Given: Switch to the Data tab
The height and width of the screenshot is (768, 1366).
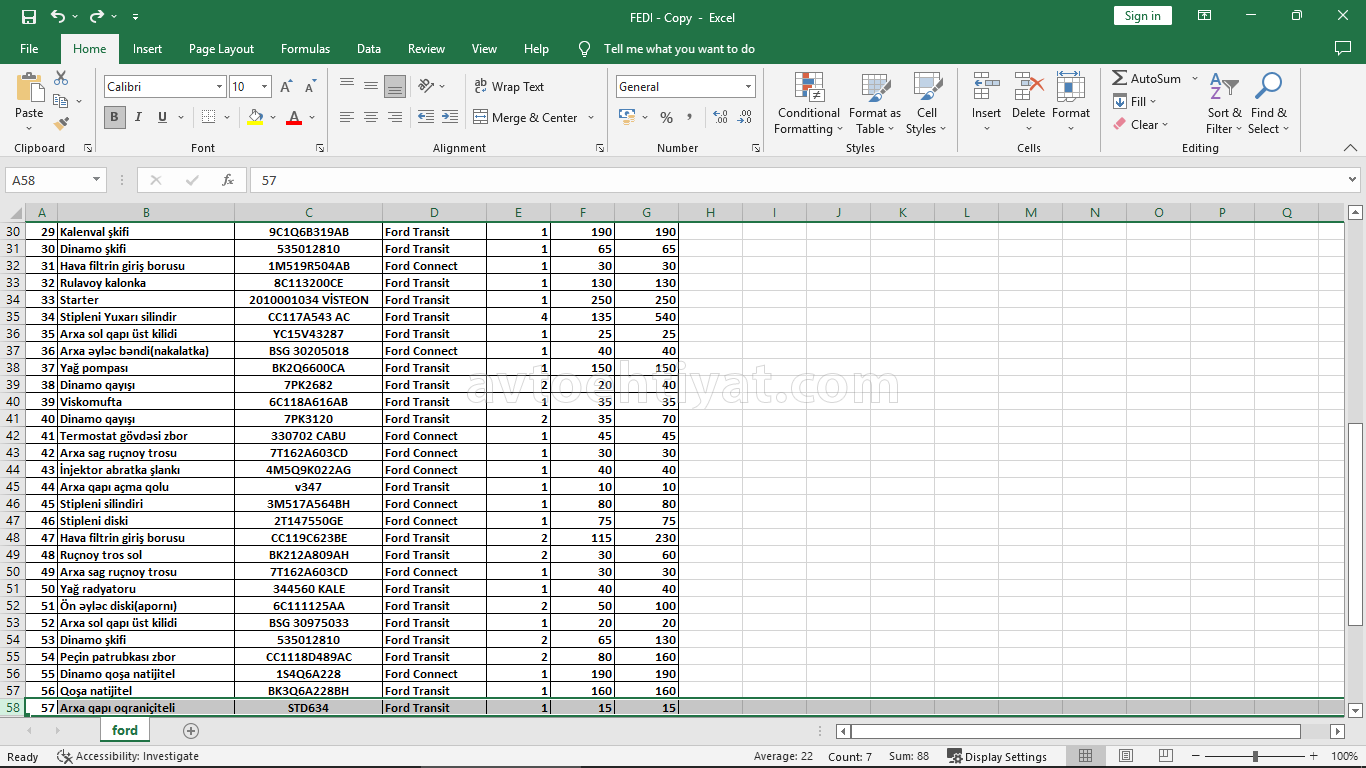Looking at the screenshot, I should pos(369,49).
